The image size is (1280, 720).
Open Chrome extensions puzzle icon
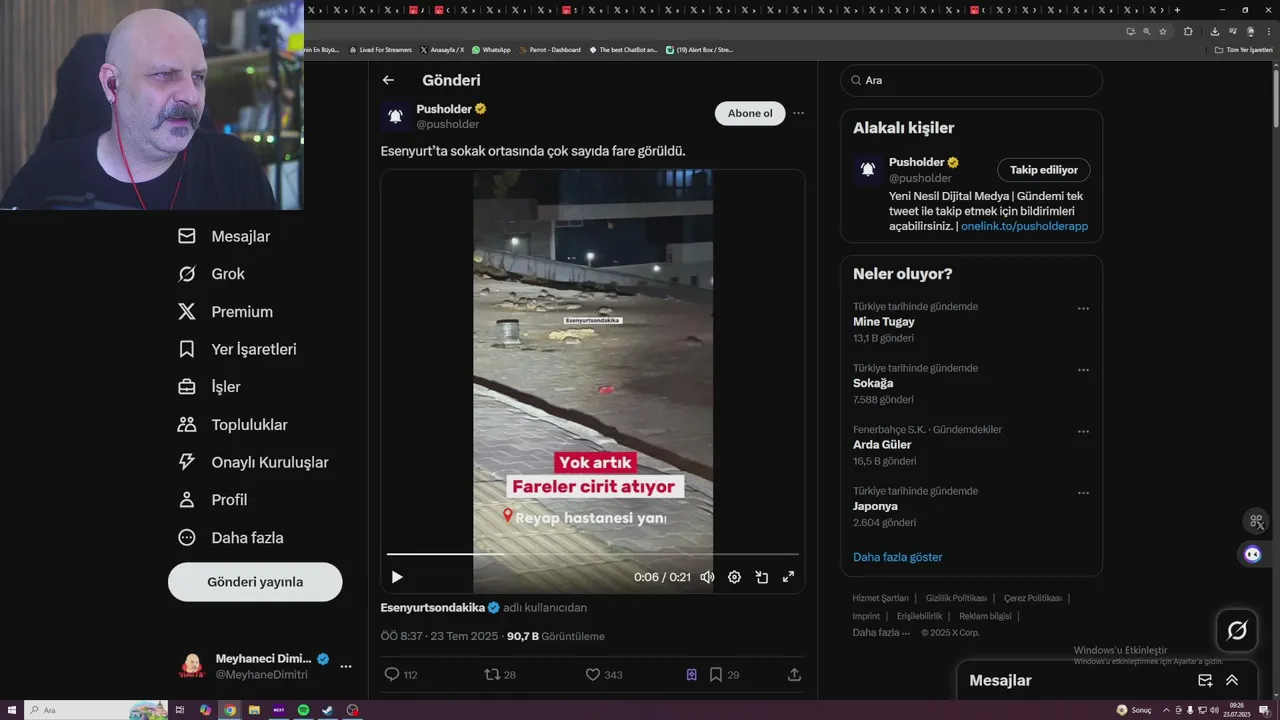pos(1188,31)
